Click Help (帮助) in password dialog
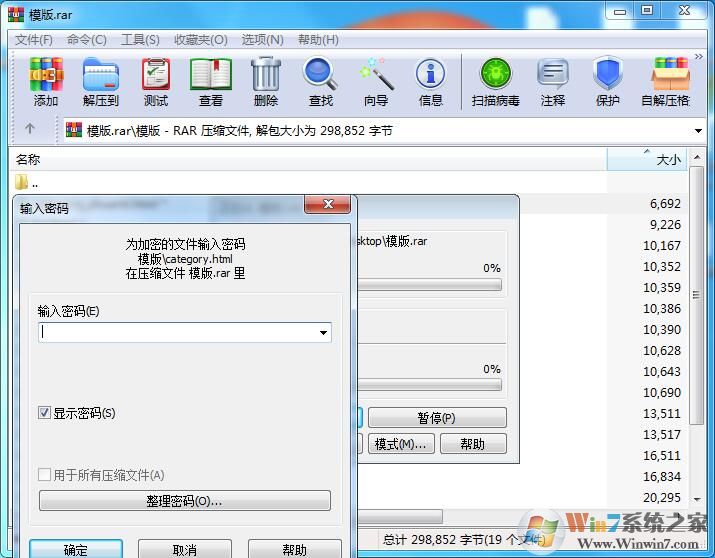715x558 pixels. point(295,549)
